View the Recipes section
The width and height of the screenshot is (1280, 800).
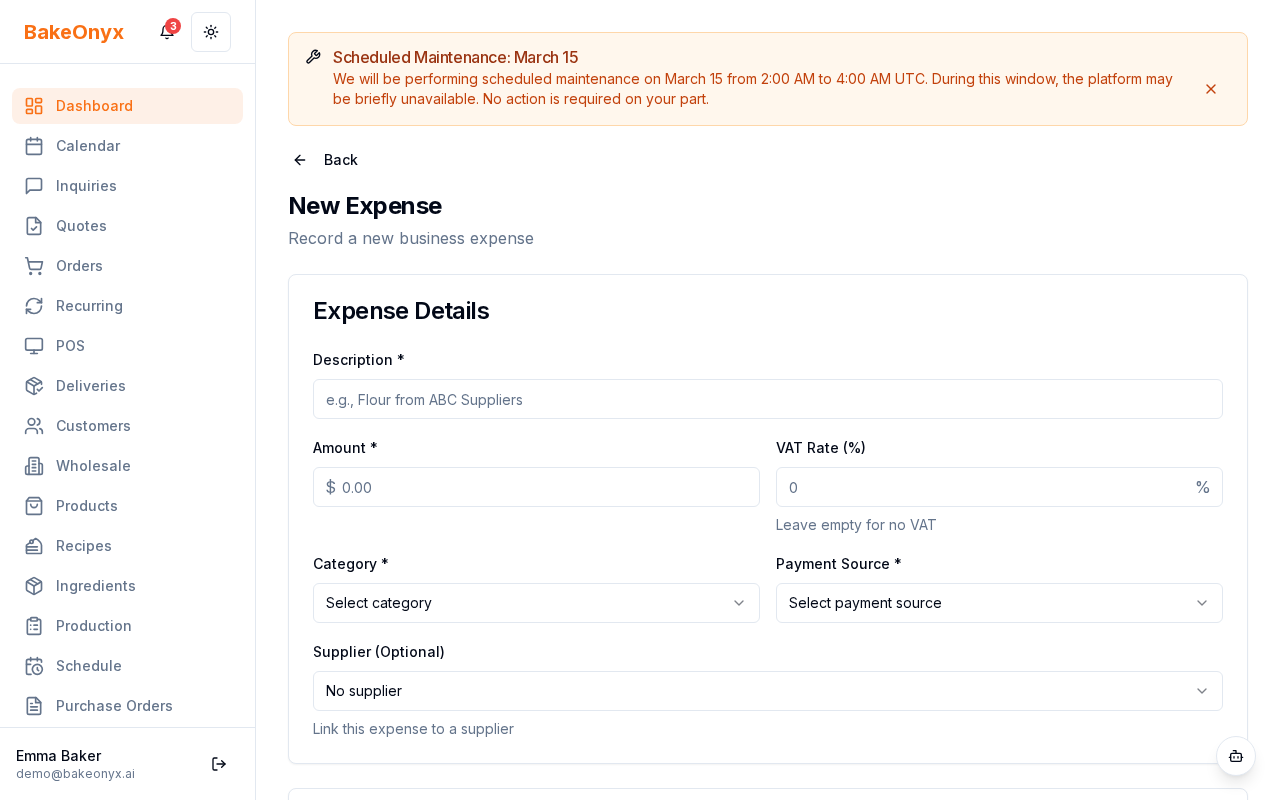[x=83, y=546]
